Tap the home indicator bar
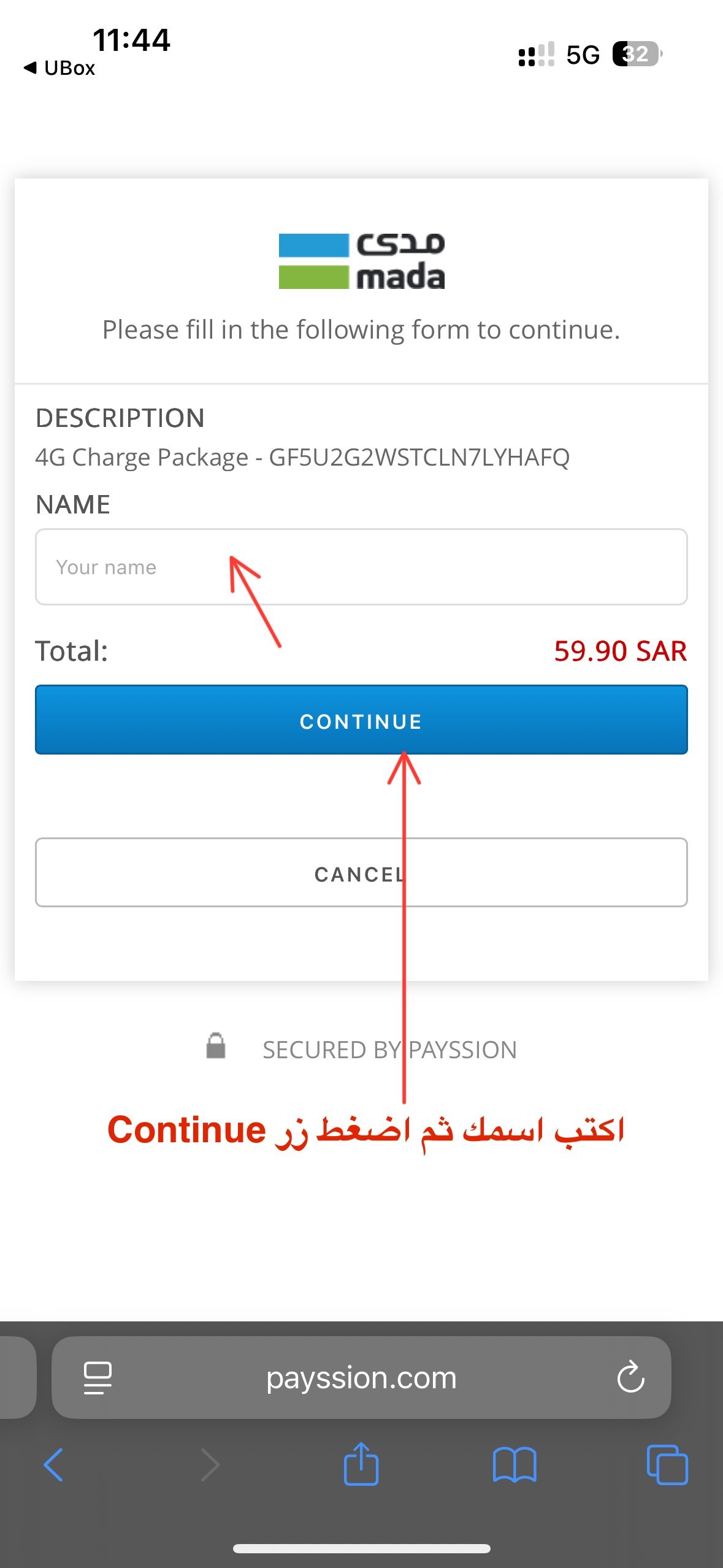The height and width of the screenshot is (1568, 723). [x=361, y=1548]
